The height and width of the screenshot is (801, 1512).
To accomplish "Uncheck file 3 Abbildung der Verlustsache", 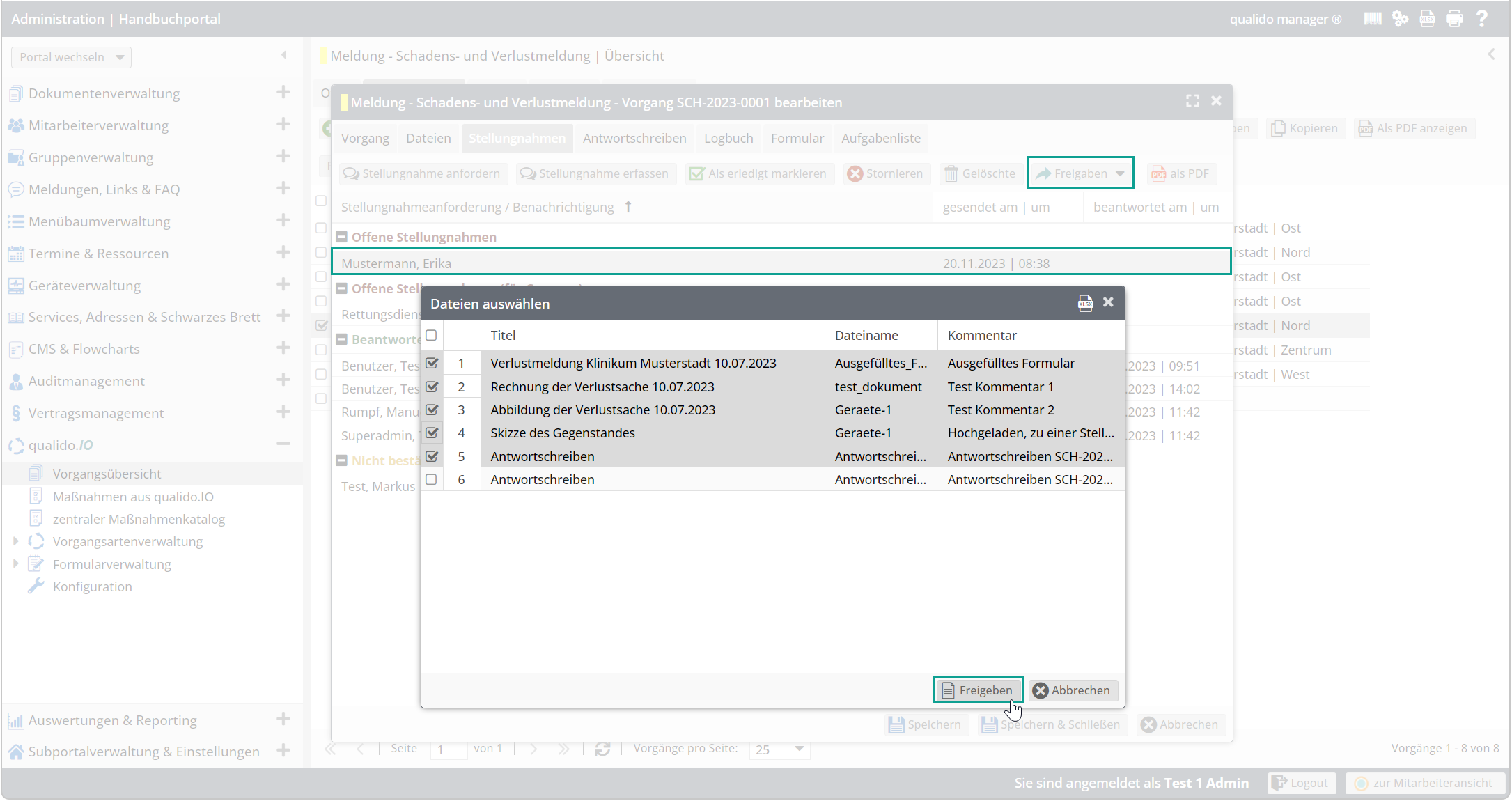I will pos(432,410).
